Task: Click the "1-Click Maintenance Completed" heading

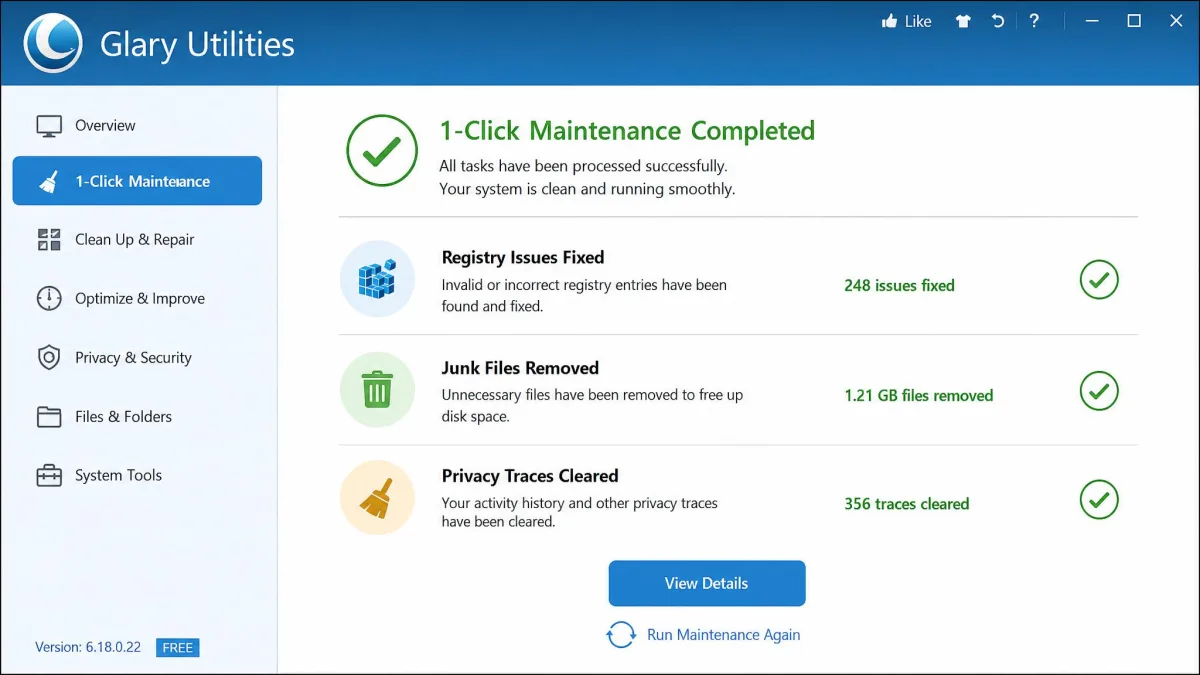Action: point(627,131)
